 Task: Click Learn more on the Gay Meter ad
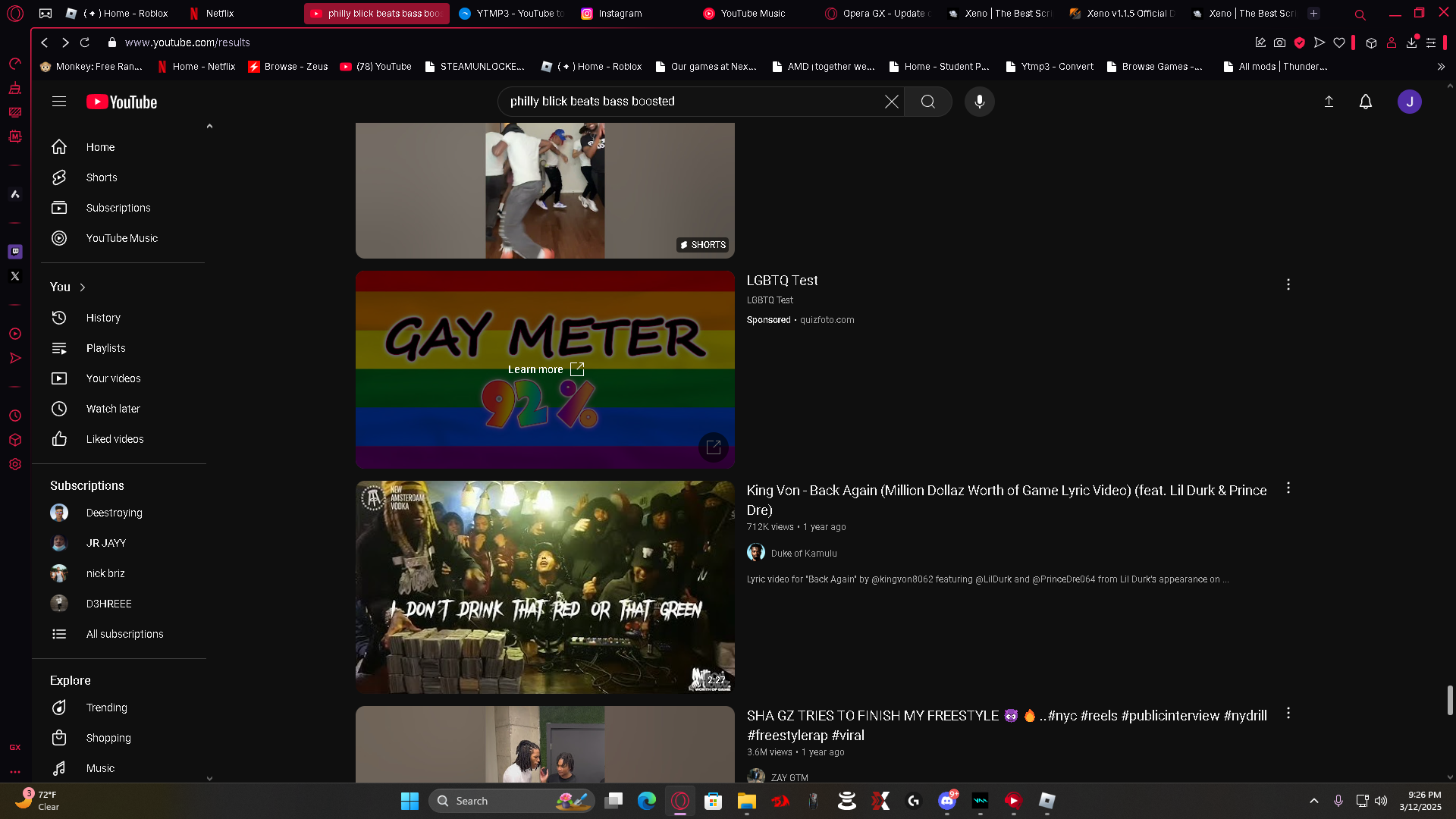point(546,369)
